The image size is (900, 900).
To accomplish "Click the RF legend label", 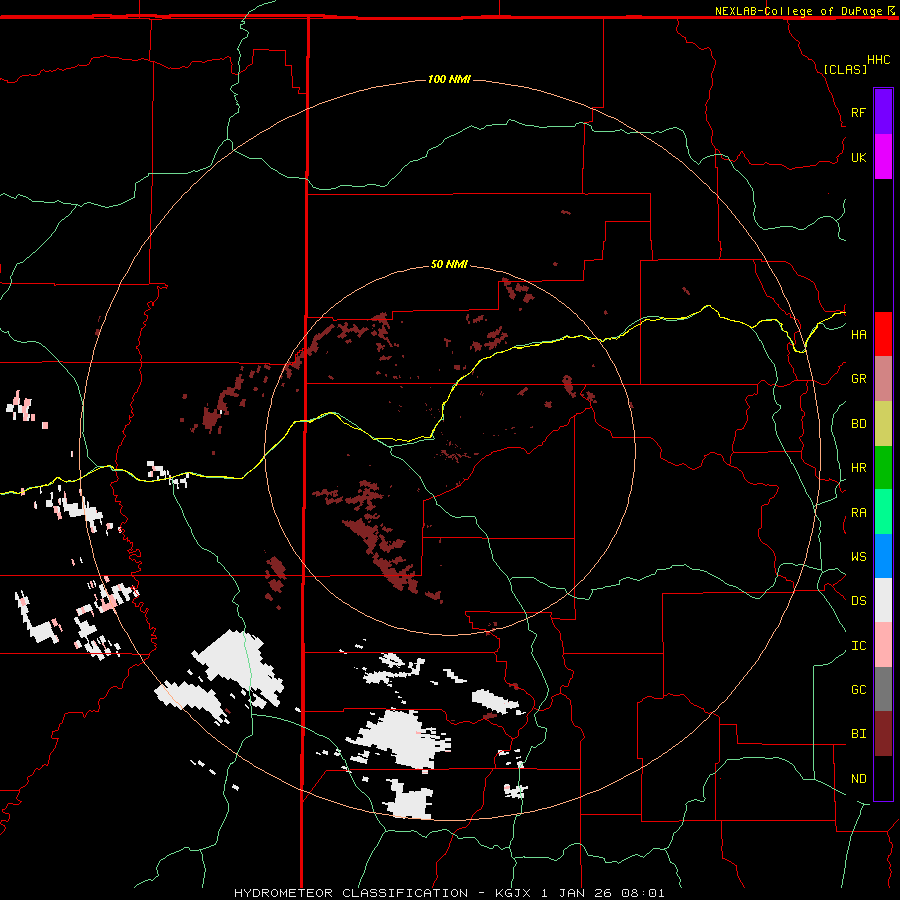I will coord(858,112).
